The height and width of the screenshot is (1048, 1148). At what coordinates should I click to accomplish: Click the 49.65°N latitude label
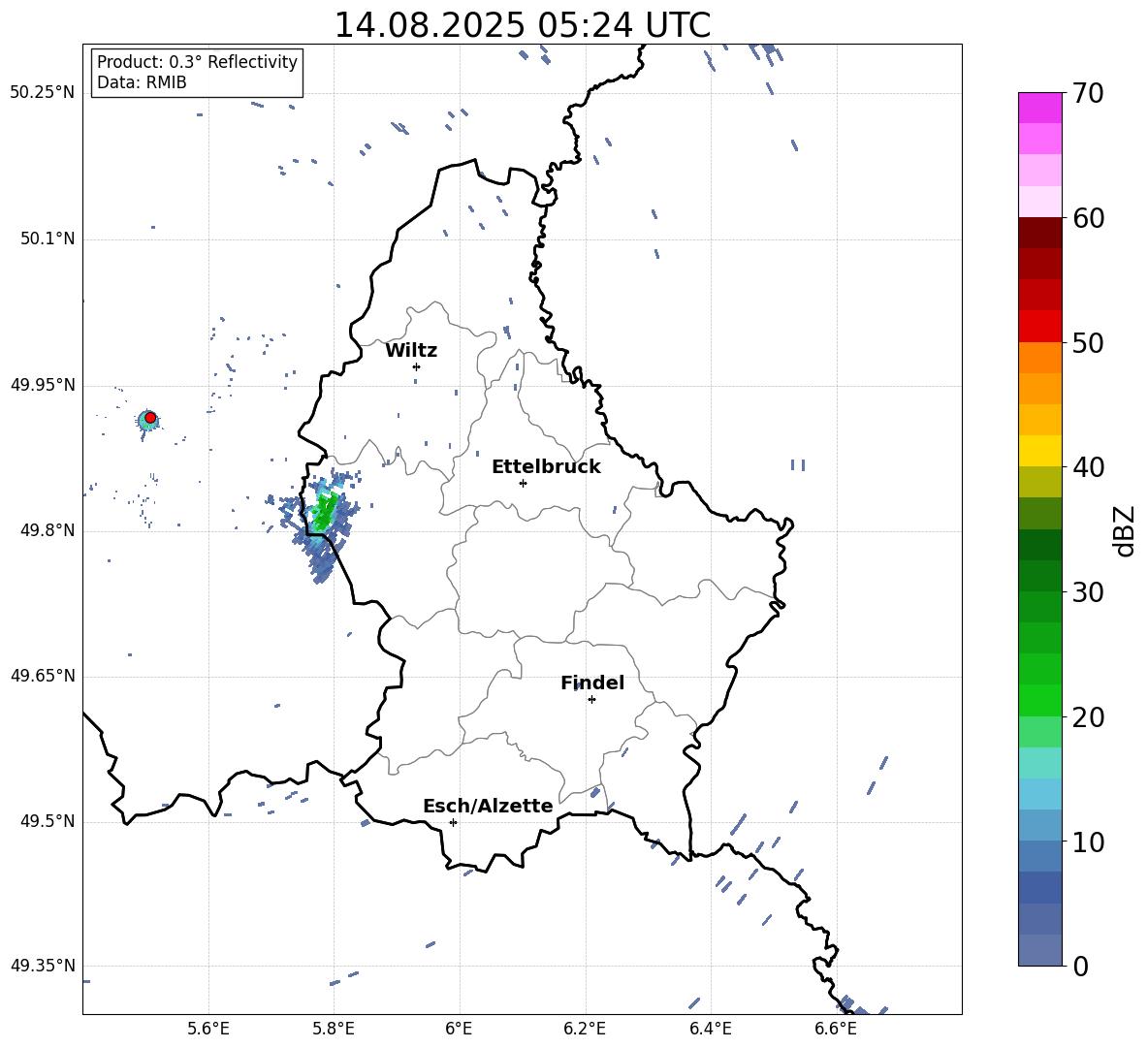point(43,676)
